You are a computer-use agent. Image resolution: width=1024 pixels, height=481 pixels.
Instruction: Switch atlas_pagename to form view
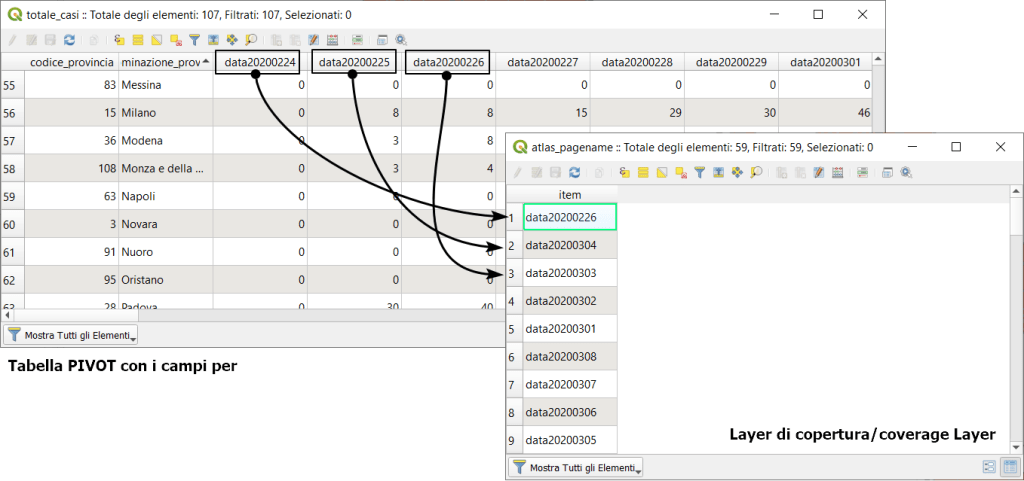989,466
